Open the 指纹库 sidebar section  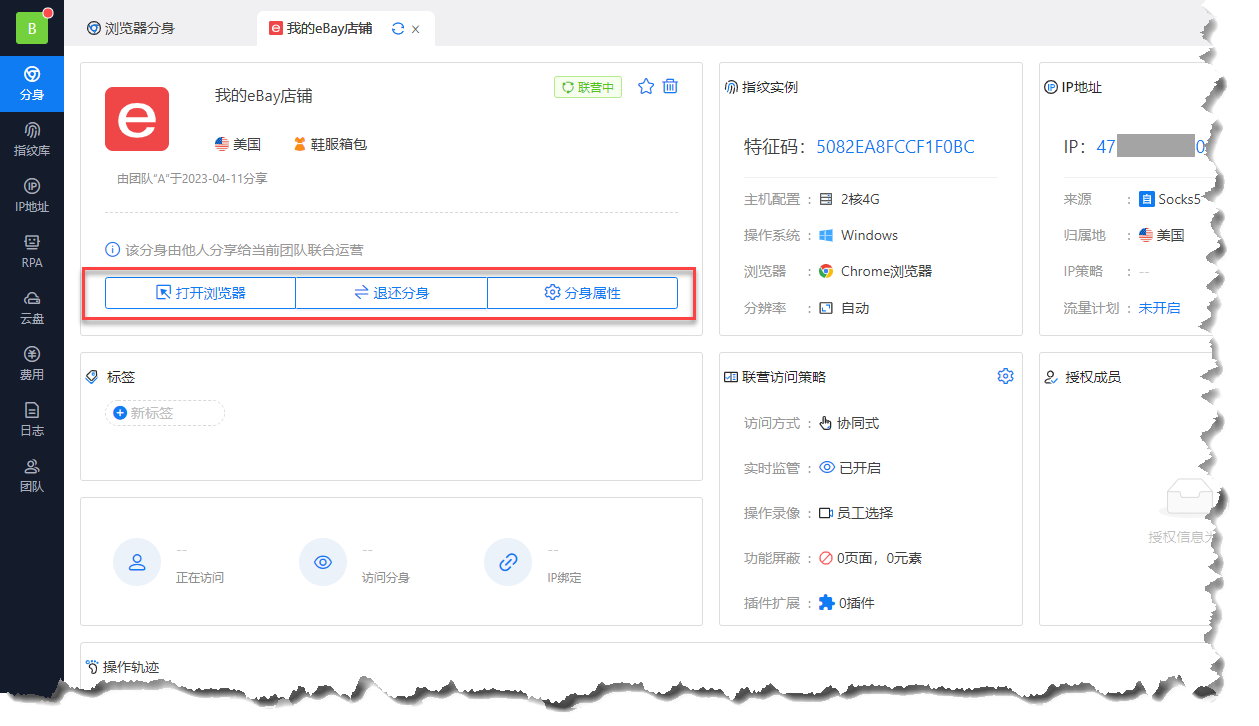point(32,140)
